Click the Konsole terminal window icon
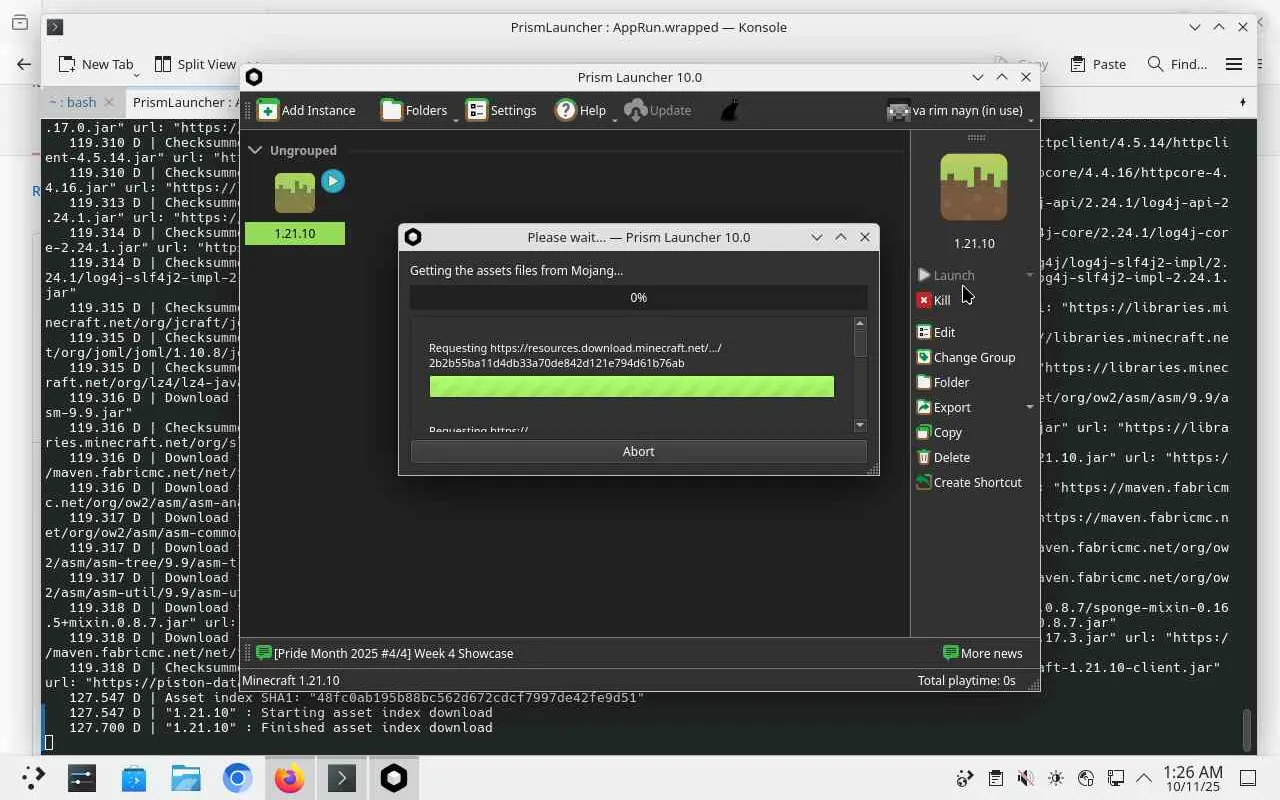 55,27
